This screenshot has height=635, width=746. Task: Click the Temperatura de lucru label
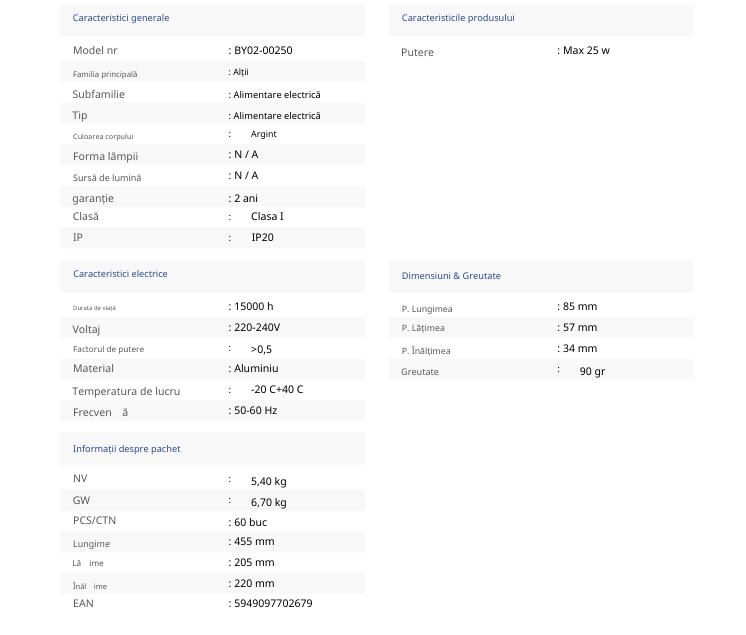coord(126,391)
